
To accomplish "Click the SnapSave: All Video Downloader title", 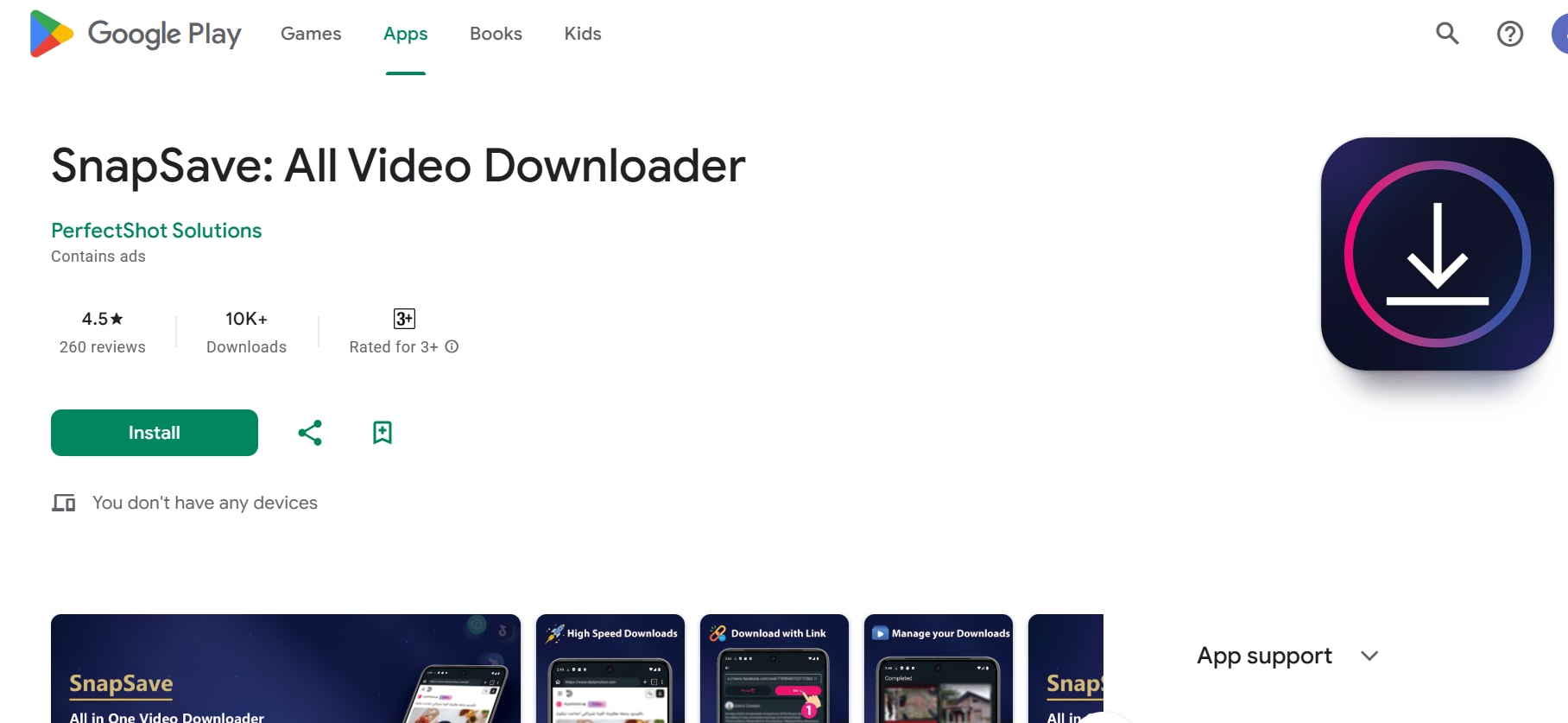I will tap(398, 165).
